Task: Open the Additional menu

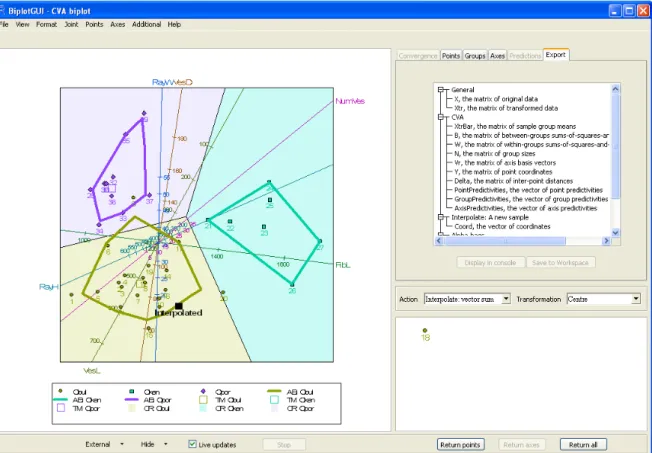Action: [x=146, y=25]
